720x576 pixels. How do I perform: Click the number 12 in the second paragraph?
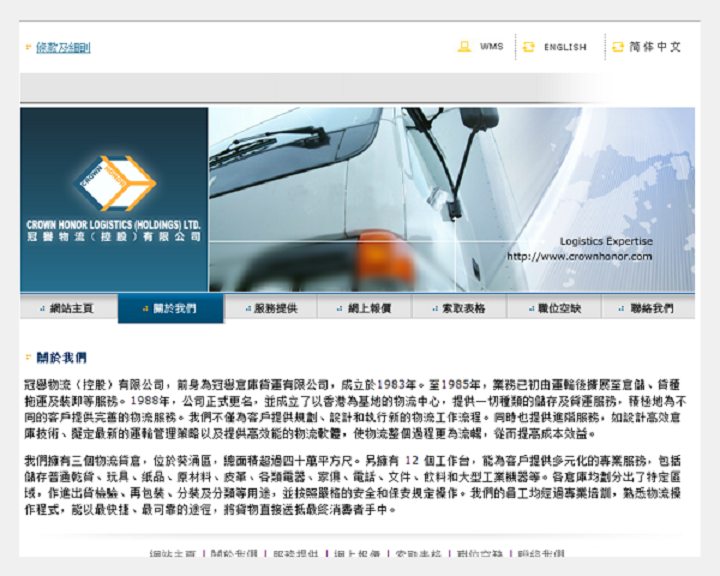412,460
